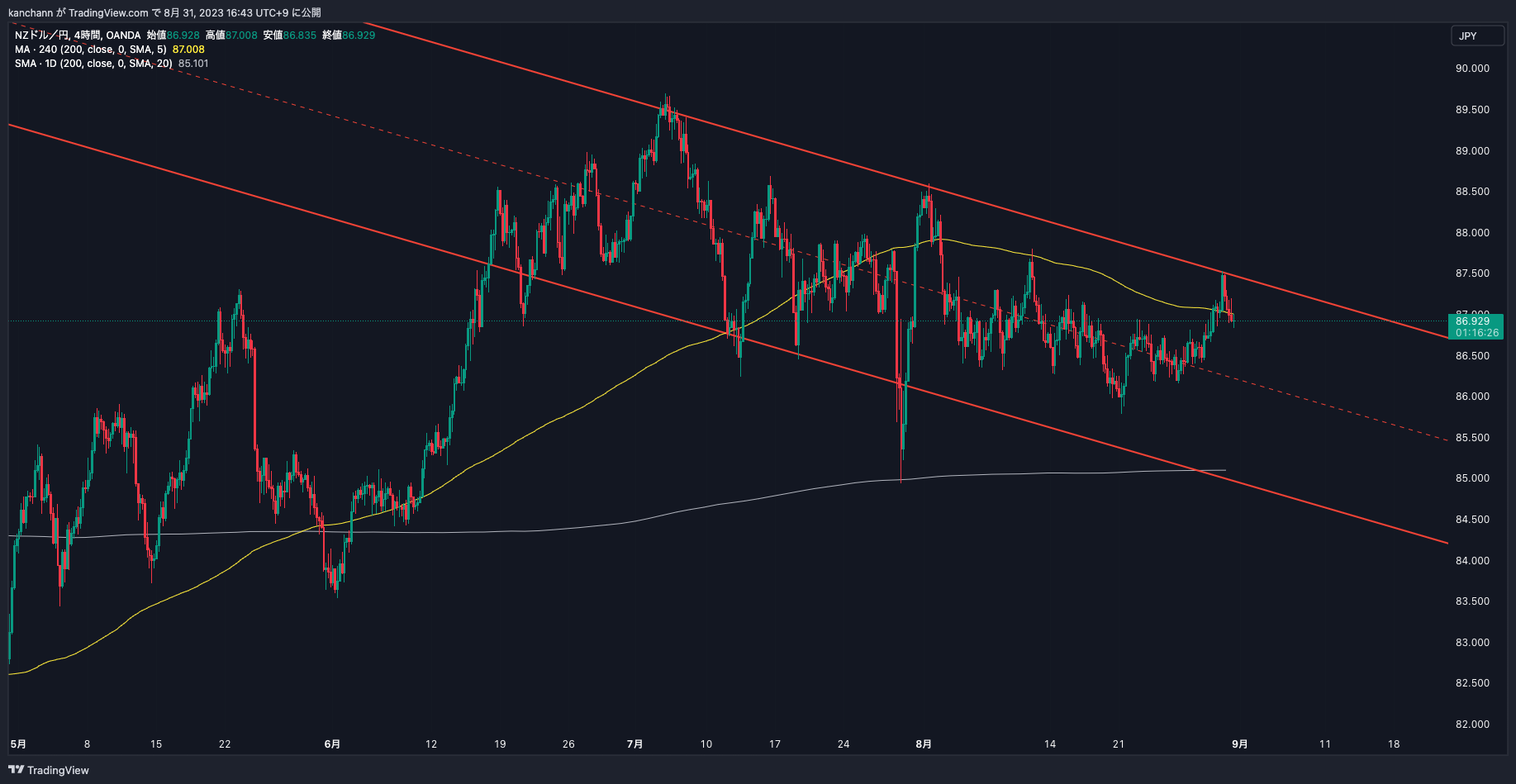Click the 82.000 price axis label
The height and width of the screenshot is (784, 1516).
(x=1472, y=725)
